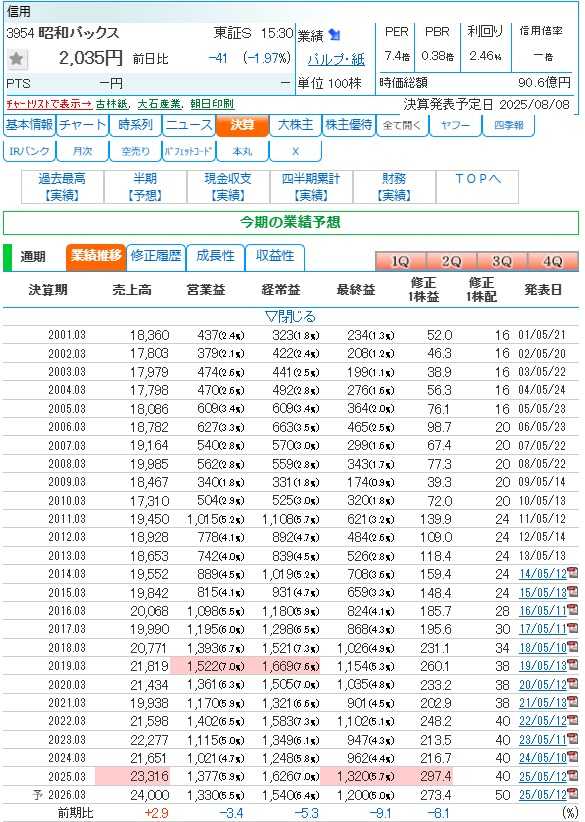Click the 業績 arrow icon
Screen dimensions: 585x822
pyautogui.click(x=334, y=35)
